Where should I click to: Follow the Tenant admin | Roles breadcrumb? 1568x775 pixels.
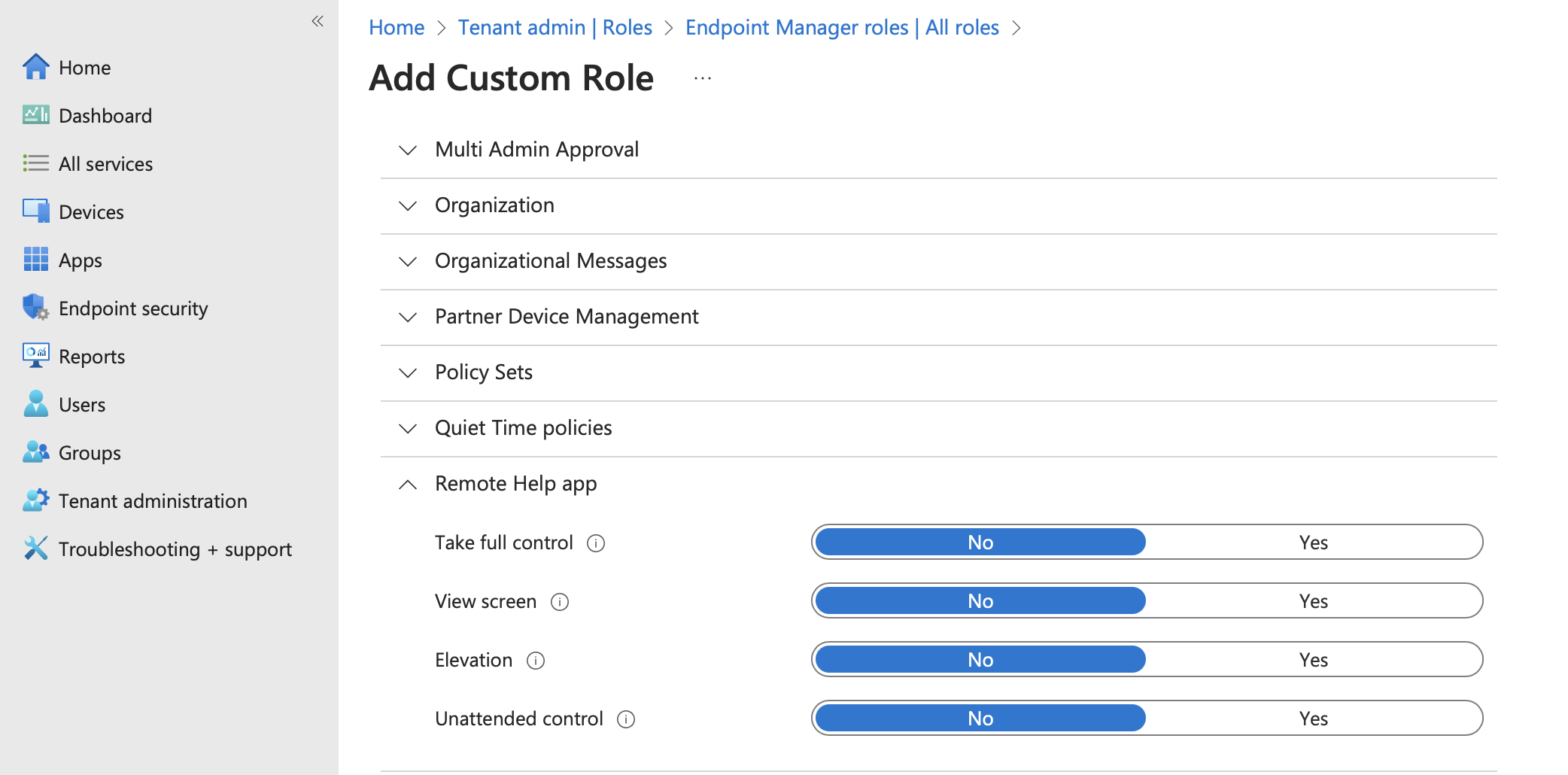pyautogui.click(x=555, y=28)
